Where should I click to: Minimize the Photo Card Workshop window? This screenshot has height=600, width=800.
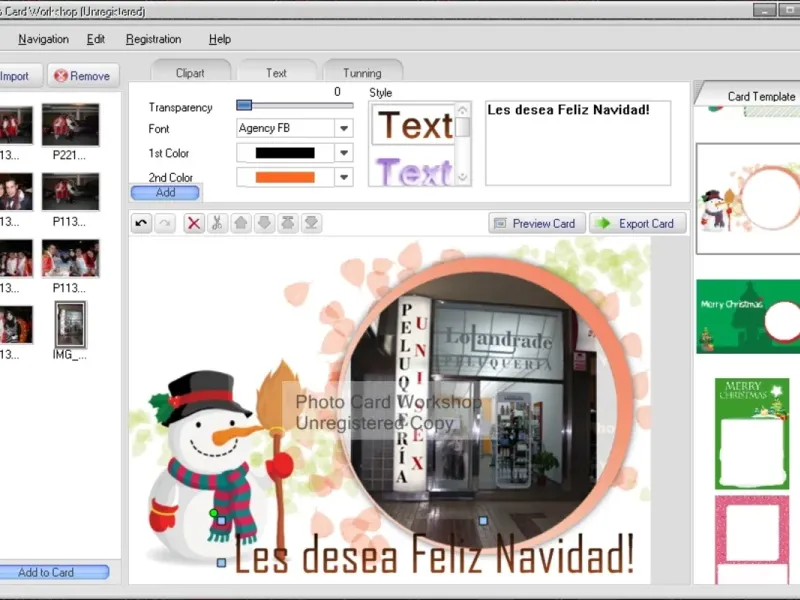pos(764,10)
